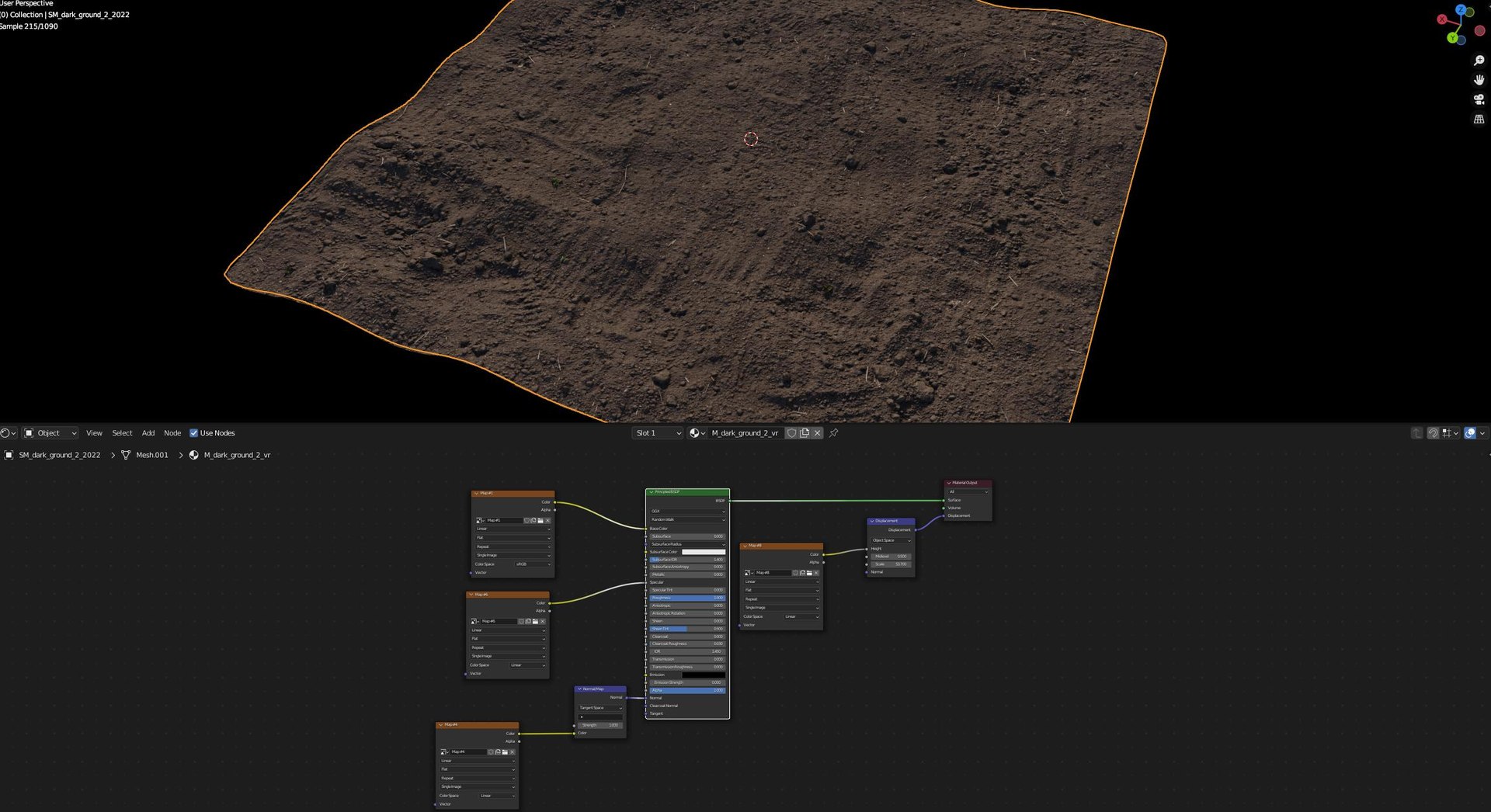Image resolution: width=1491 pixels, height=812 pixels.
Task: Open the browse material sphere icon dropdown
Action: pyautogui.click(x=697, y=433)
